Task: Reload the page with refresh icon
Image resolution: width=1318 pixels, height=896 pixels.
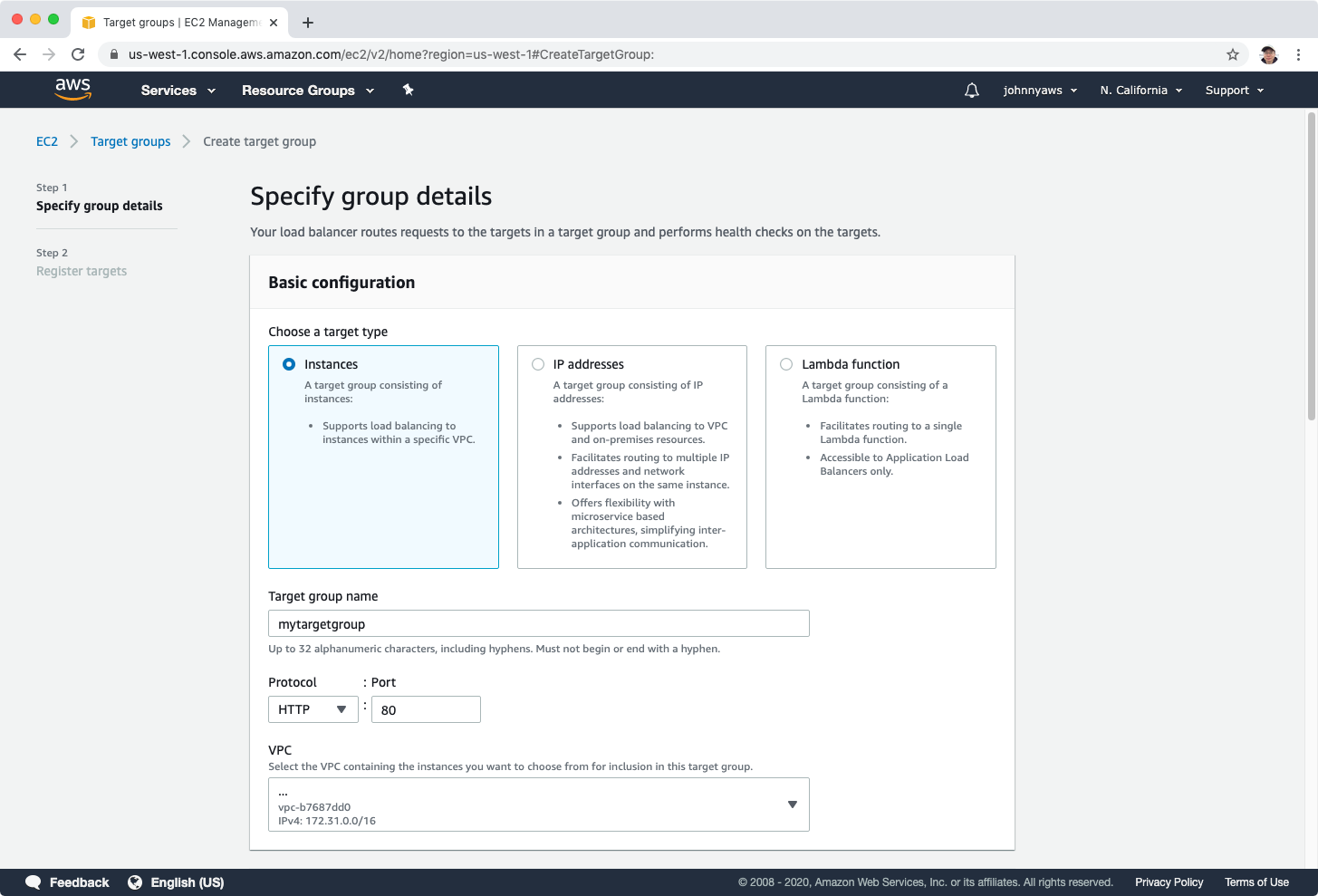Action: (78, 54)
